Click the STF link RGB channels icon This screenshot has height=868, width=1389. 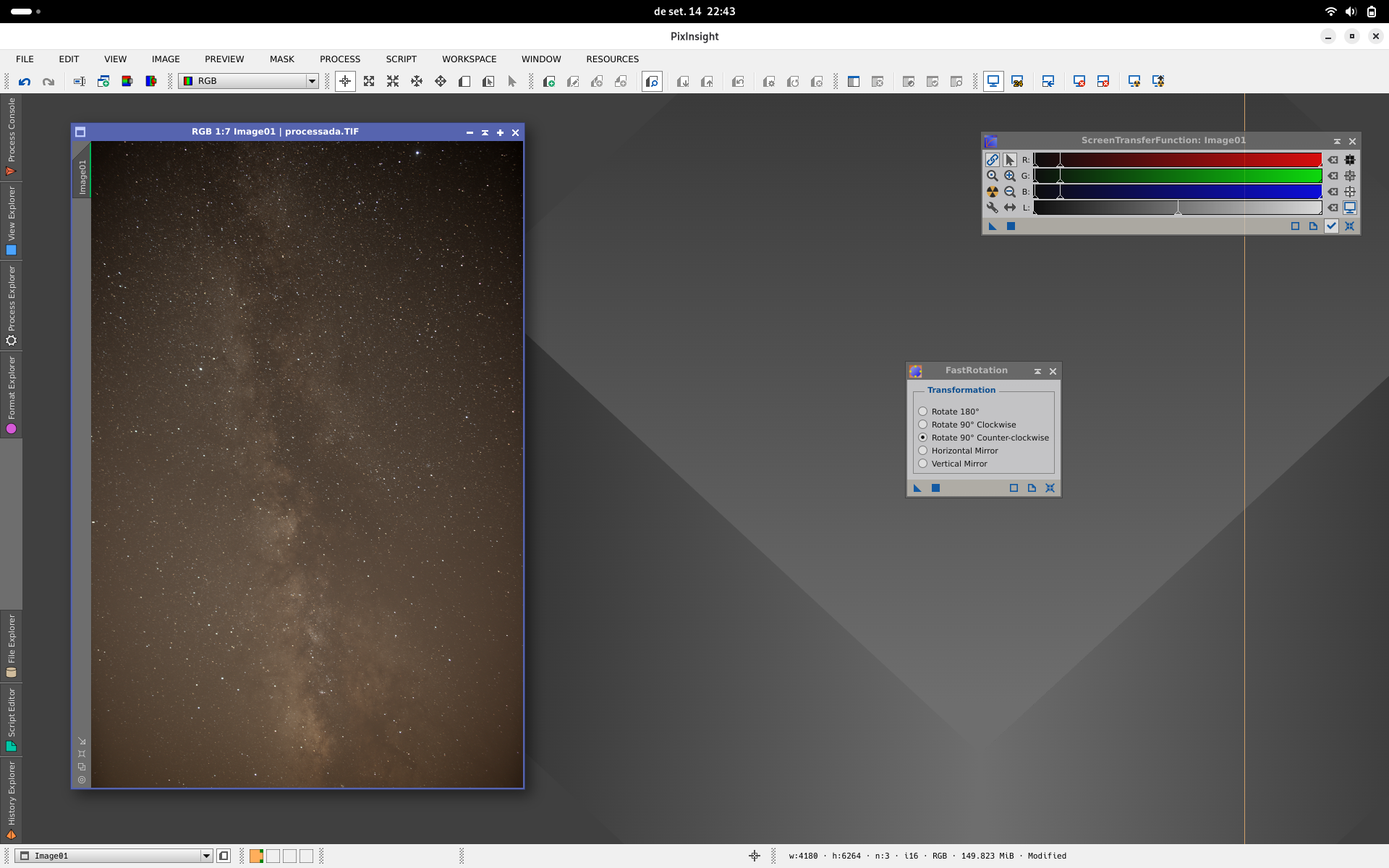point(993,160)
